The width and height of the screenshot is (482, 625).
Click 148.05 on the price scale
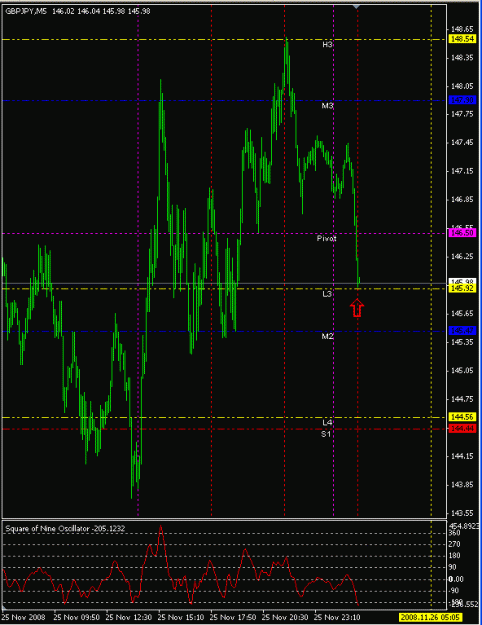[x=462, y=86]
